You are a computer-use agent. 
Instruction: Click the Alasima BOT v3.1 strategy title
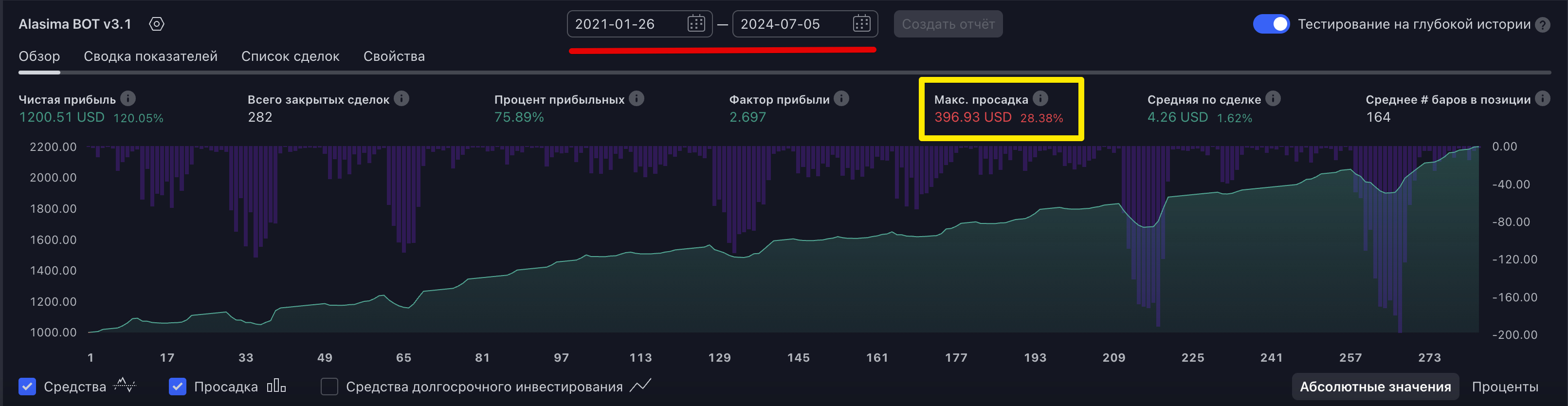[x=75, y=24]
